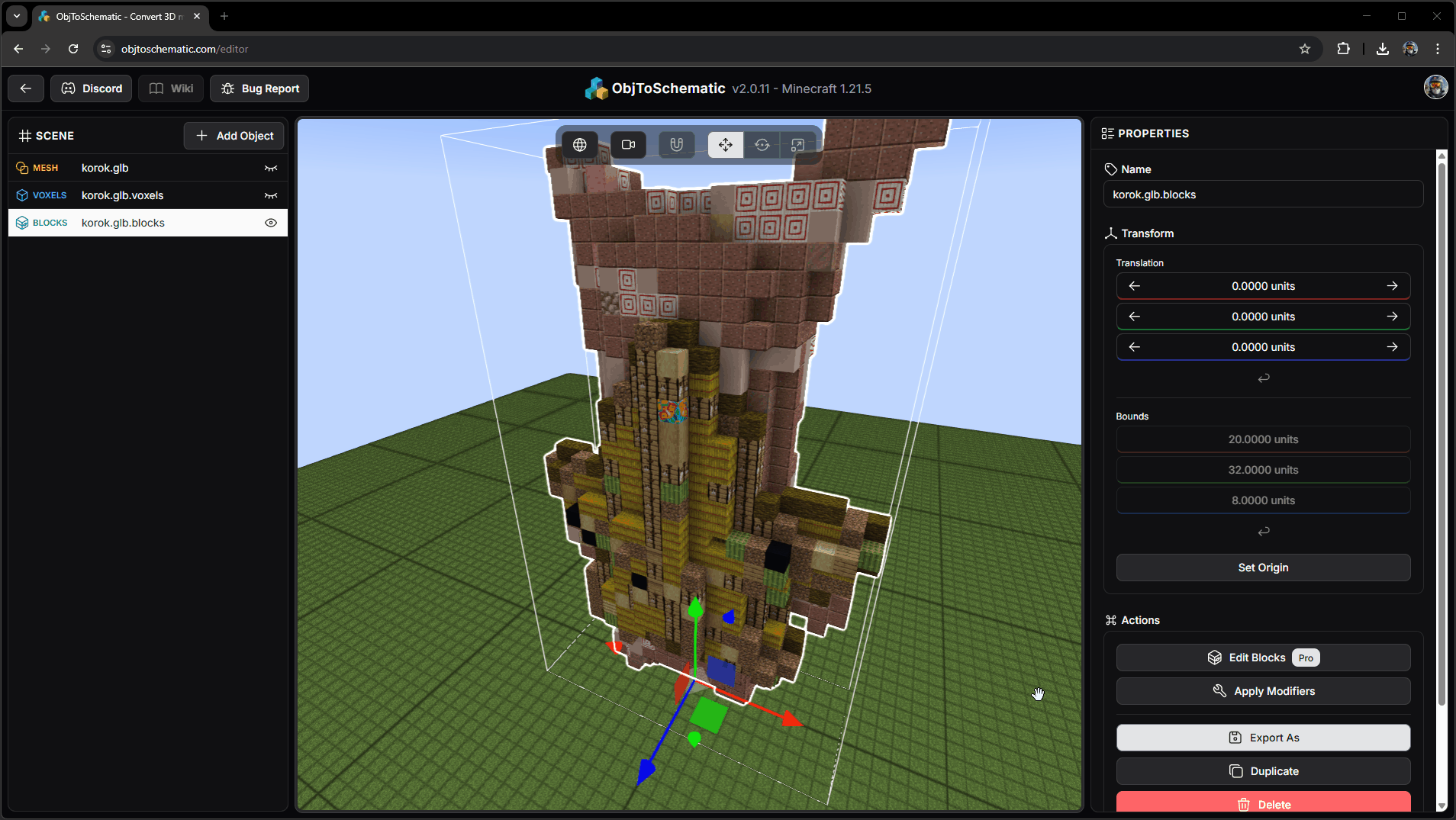Edit the Y translation value field

tap(1263, 317)
